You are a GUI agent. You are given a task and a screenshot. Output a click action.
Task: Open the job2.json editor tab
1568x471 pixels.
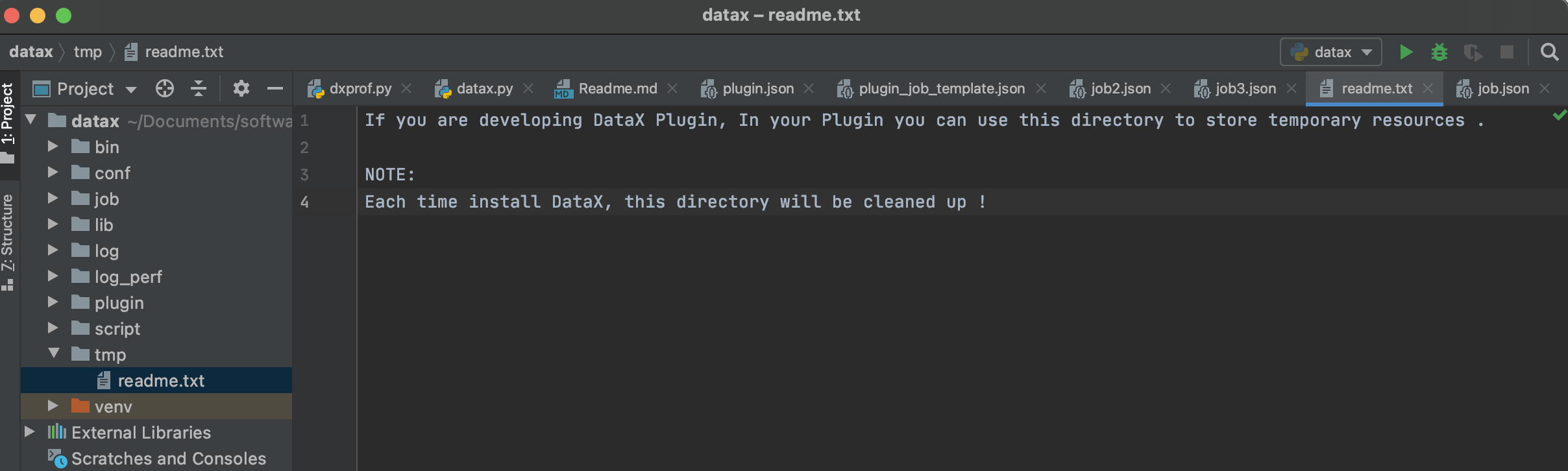pos(1120,88)
